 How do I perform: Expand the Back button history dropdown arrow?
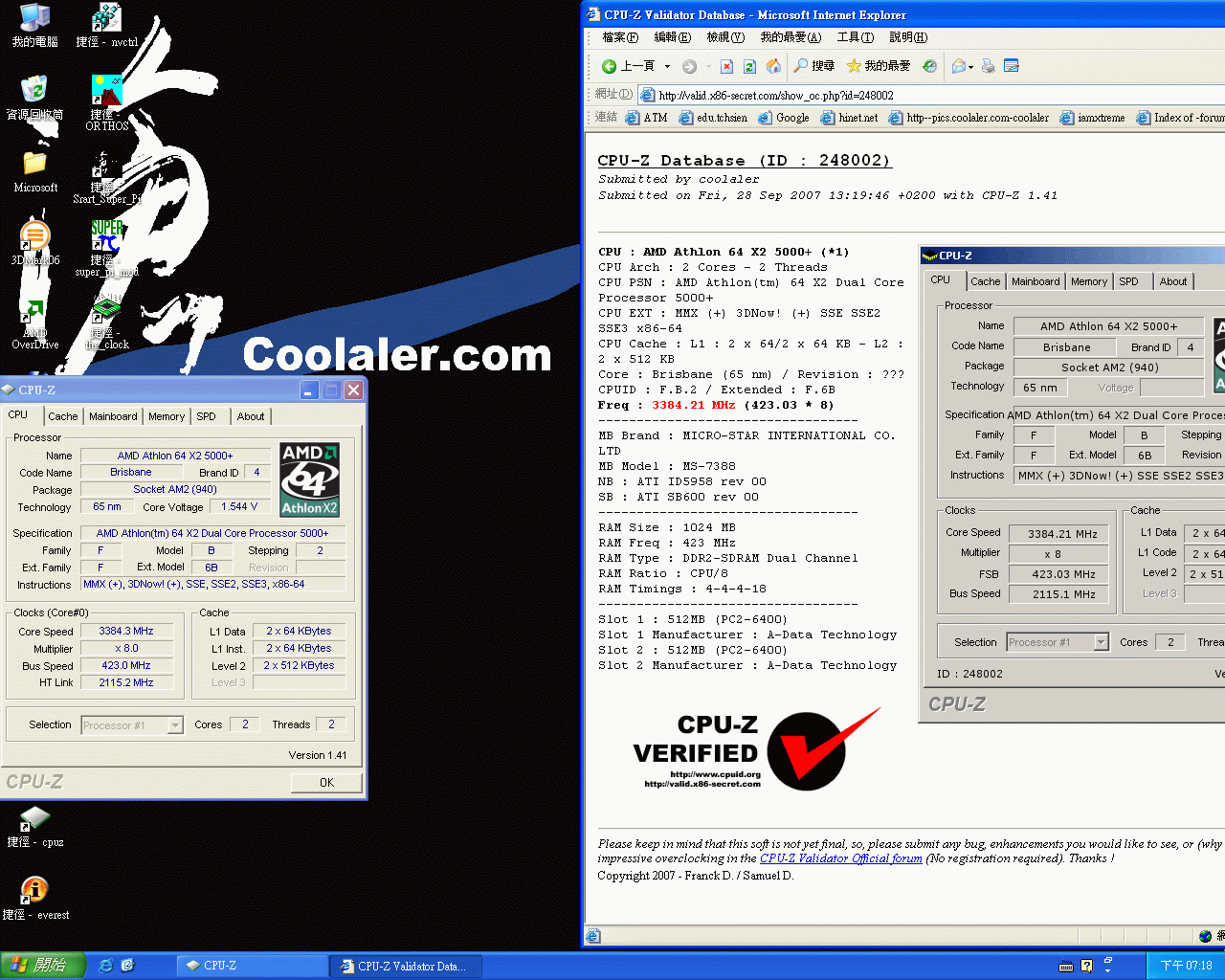point(667,66)
